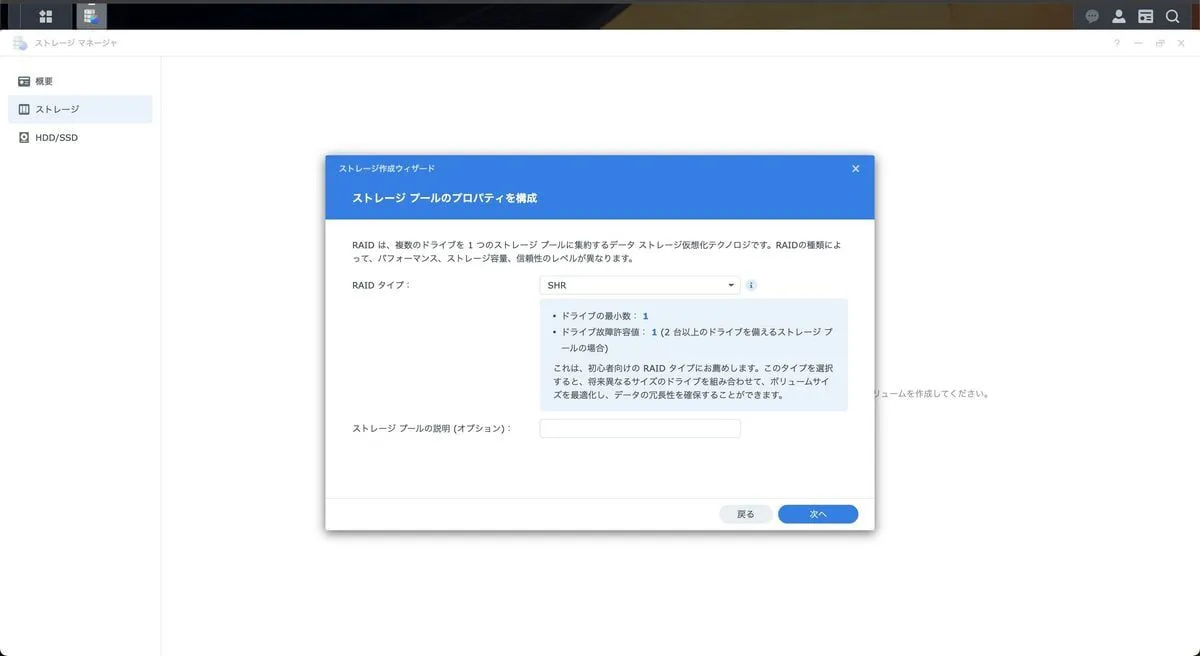
Task: Show the widgets panel icon
Action: (x=1146, y=16)
